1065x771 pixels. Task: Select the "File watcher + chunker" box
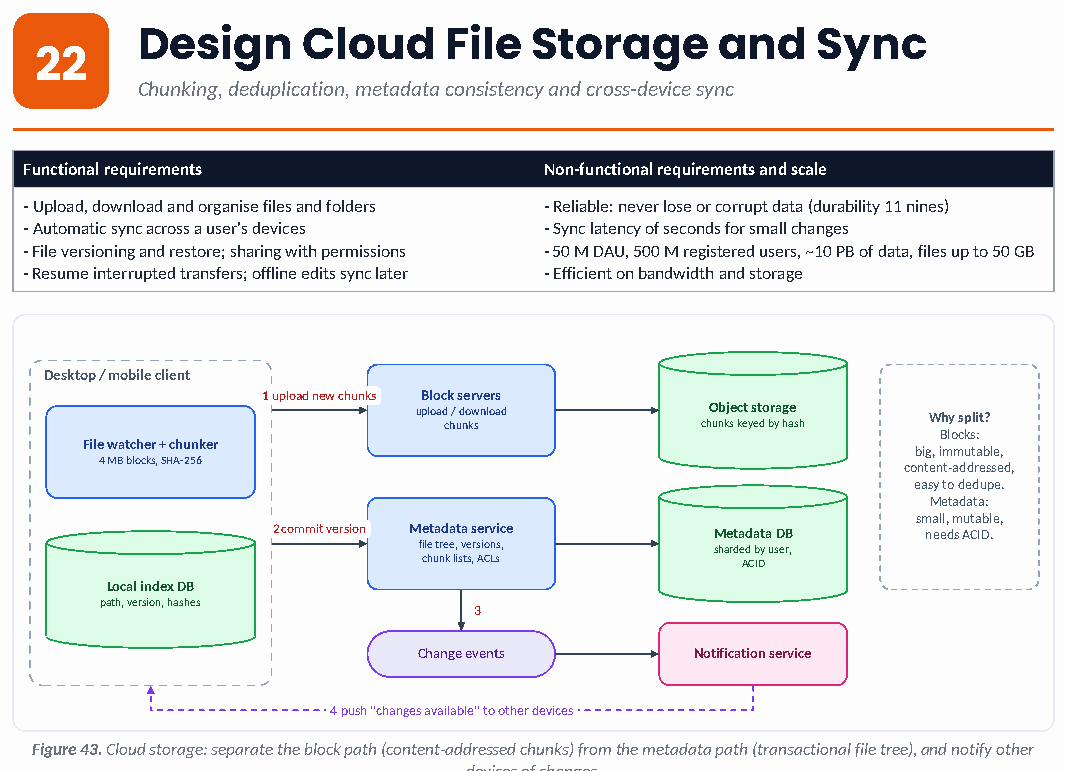[x=150, y=452]
